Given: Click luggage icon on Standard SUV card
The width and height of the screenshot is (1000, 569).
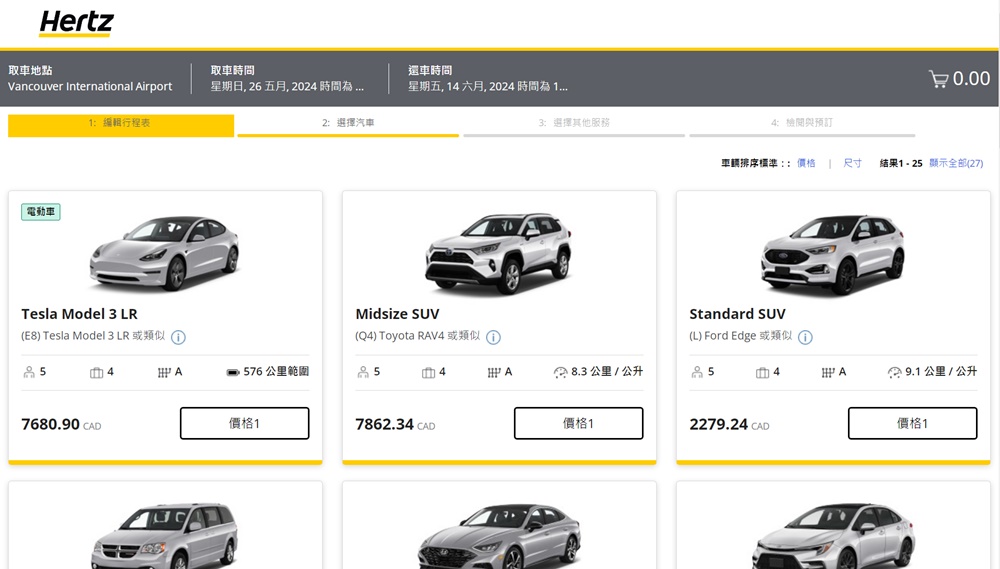Looking at the screenshot, I should pos(763,373).
